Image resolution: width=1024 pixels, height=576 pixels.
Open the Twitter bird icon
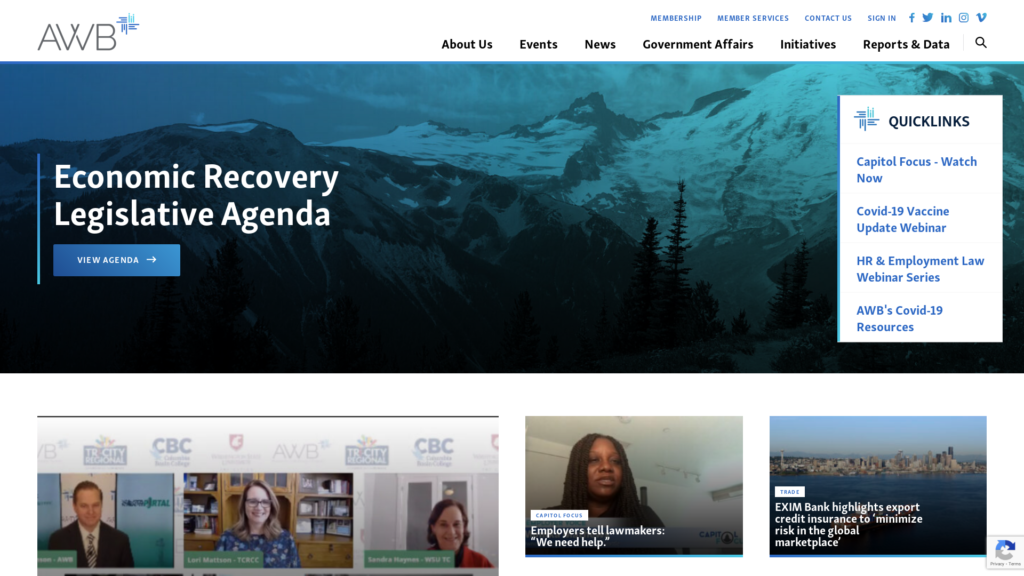[x=927, y=18]
